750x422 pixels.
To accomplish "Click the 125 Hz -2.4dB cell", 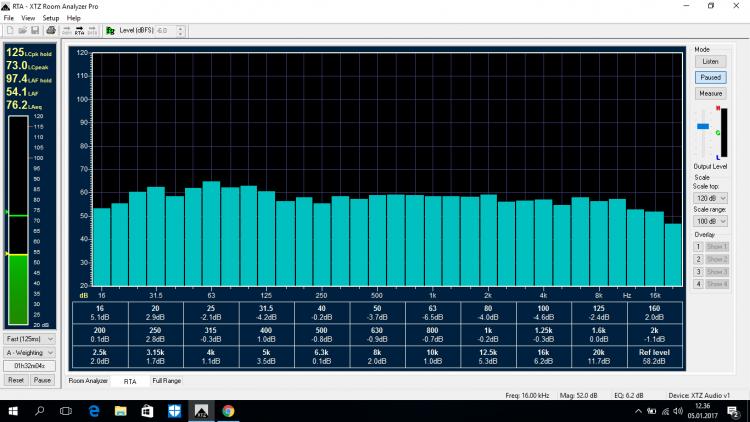I will coord(599,313).
